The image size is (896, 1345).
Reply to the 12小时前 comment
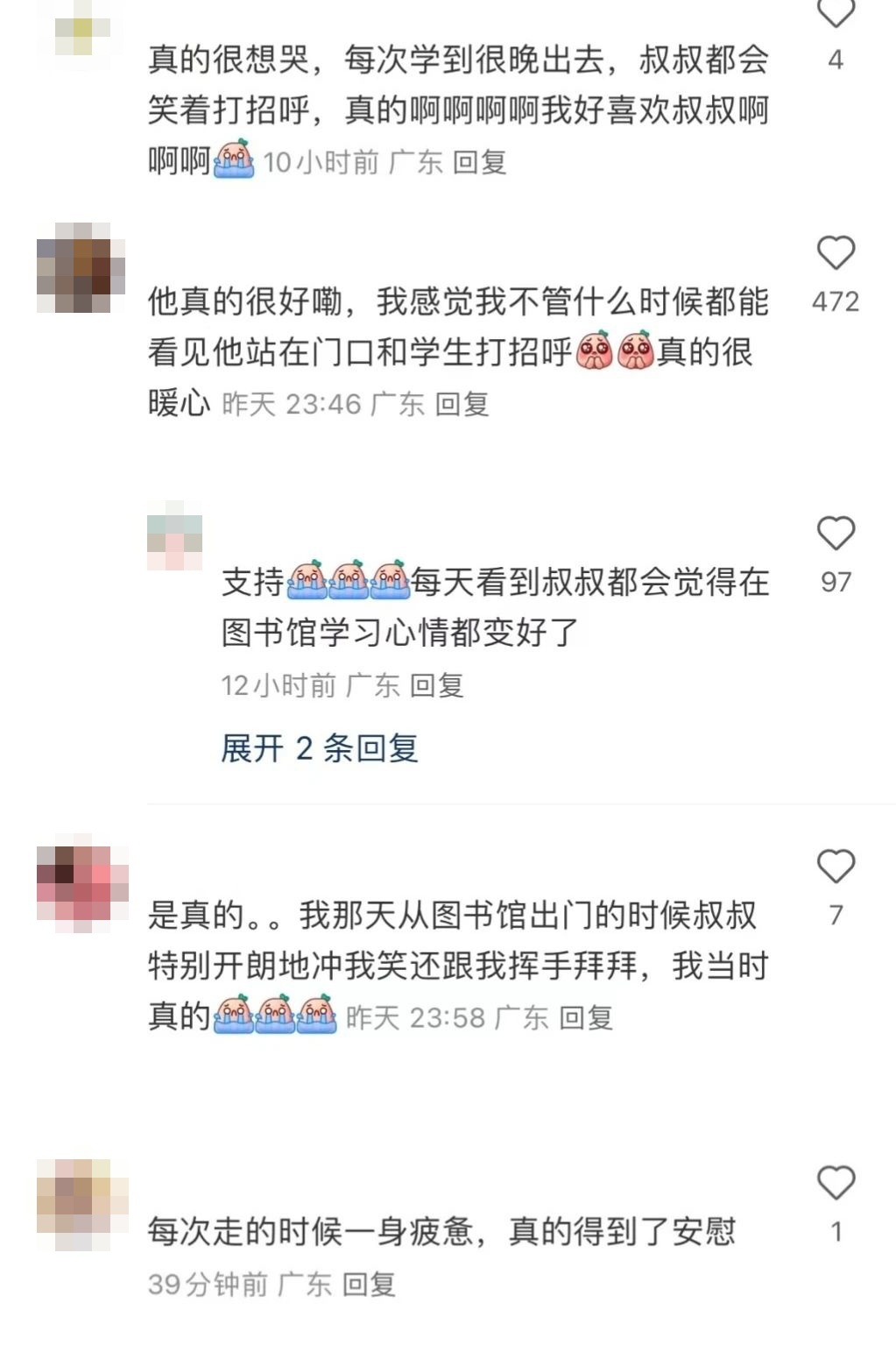pos(436,685)
